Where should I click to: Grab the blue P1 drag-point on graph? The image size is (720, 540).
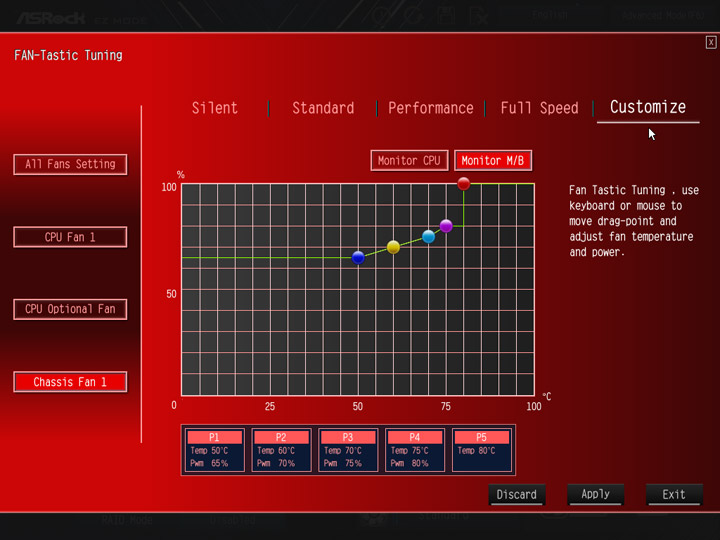point(358,258)
